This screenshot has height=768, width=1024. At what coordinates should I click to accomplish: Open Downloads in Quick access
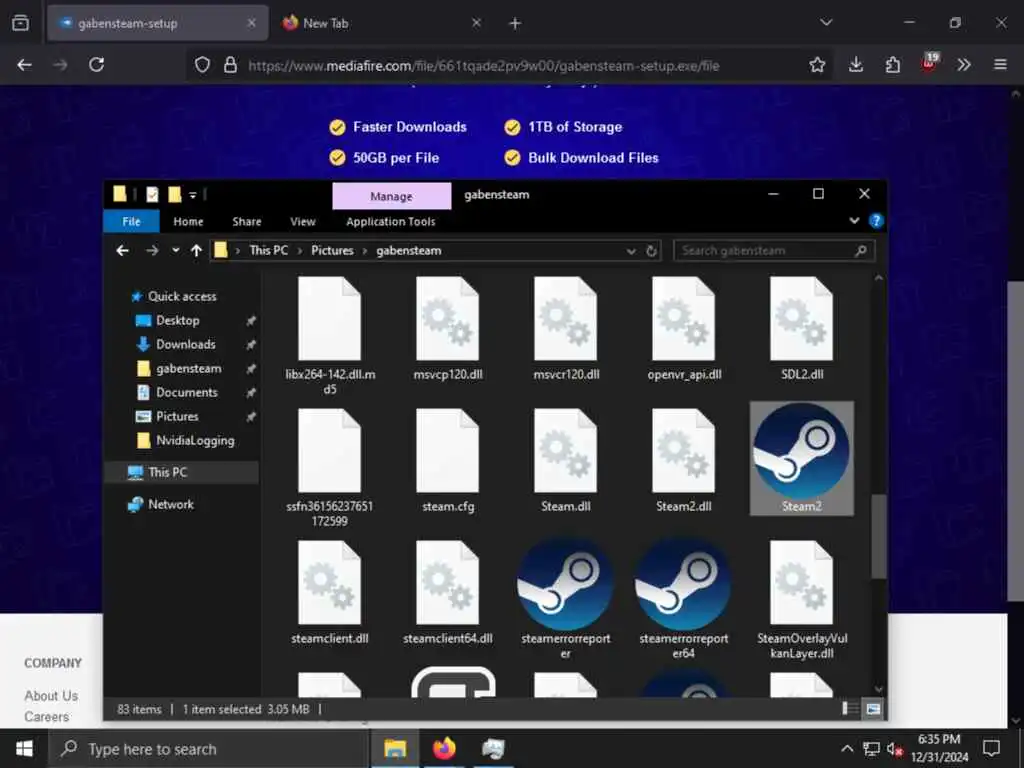pos(185,344)
